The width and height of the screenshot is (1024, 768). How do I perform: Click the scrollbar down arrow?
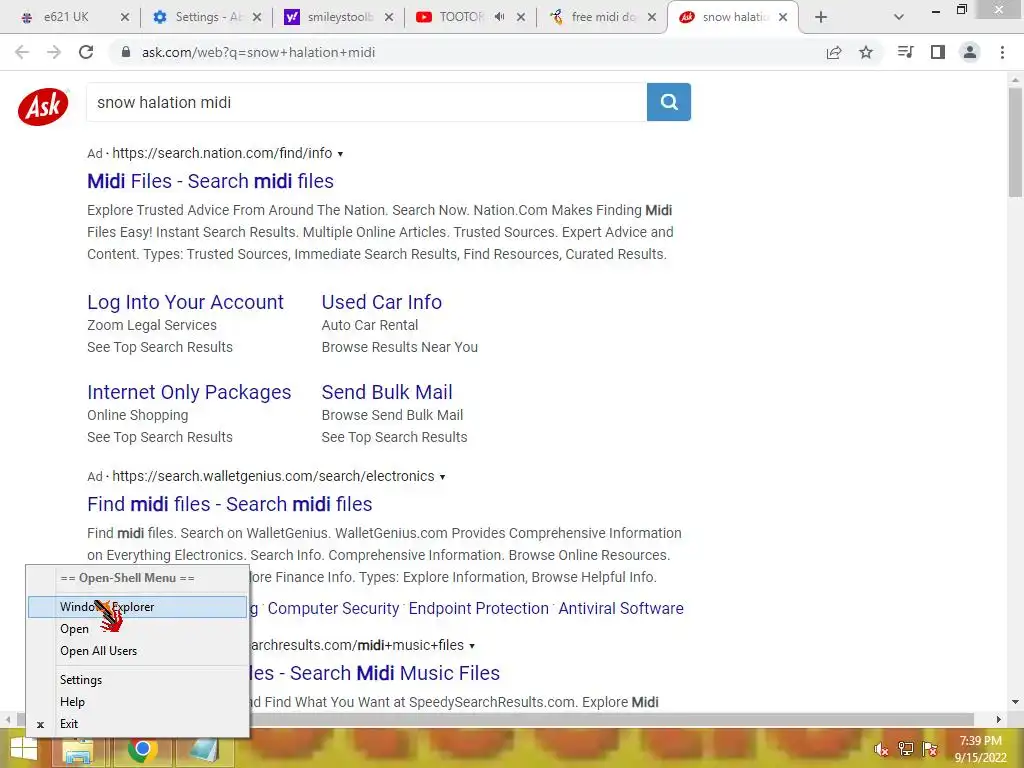click(1015, 702)
